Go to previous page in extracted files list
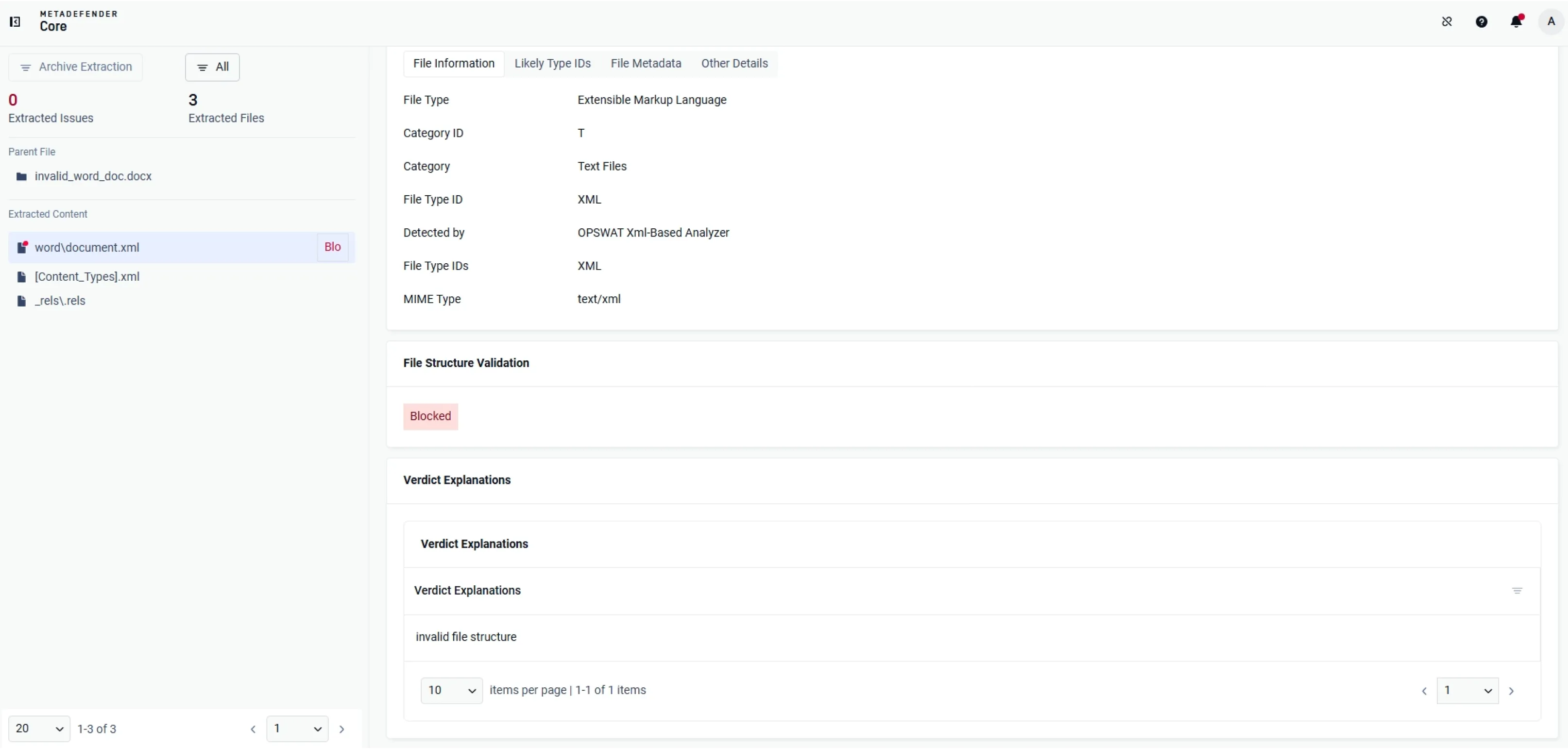Image resolution: width=1568 pixels, height=749 pixels. [253, 730]
